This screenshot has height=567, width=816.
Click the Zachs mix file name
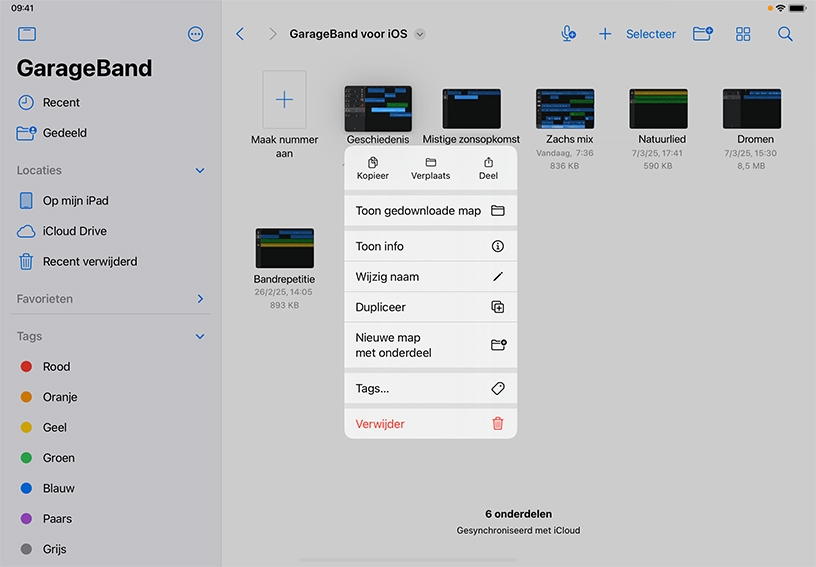569,139
